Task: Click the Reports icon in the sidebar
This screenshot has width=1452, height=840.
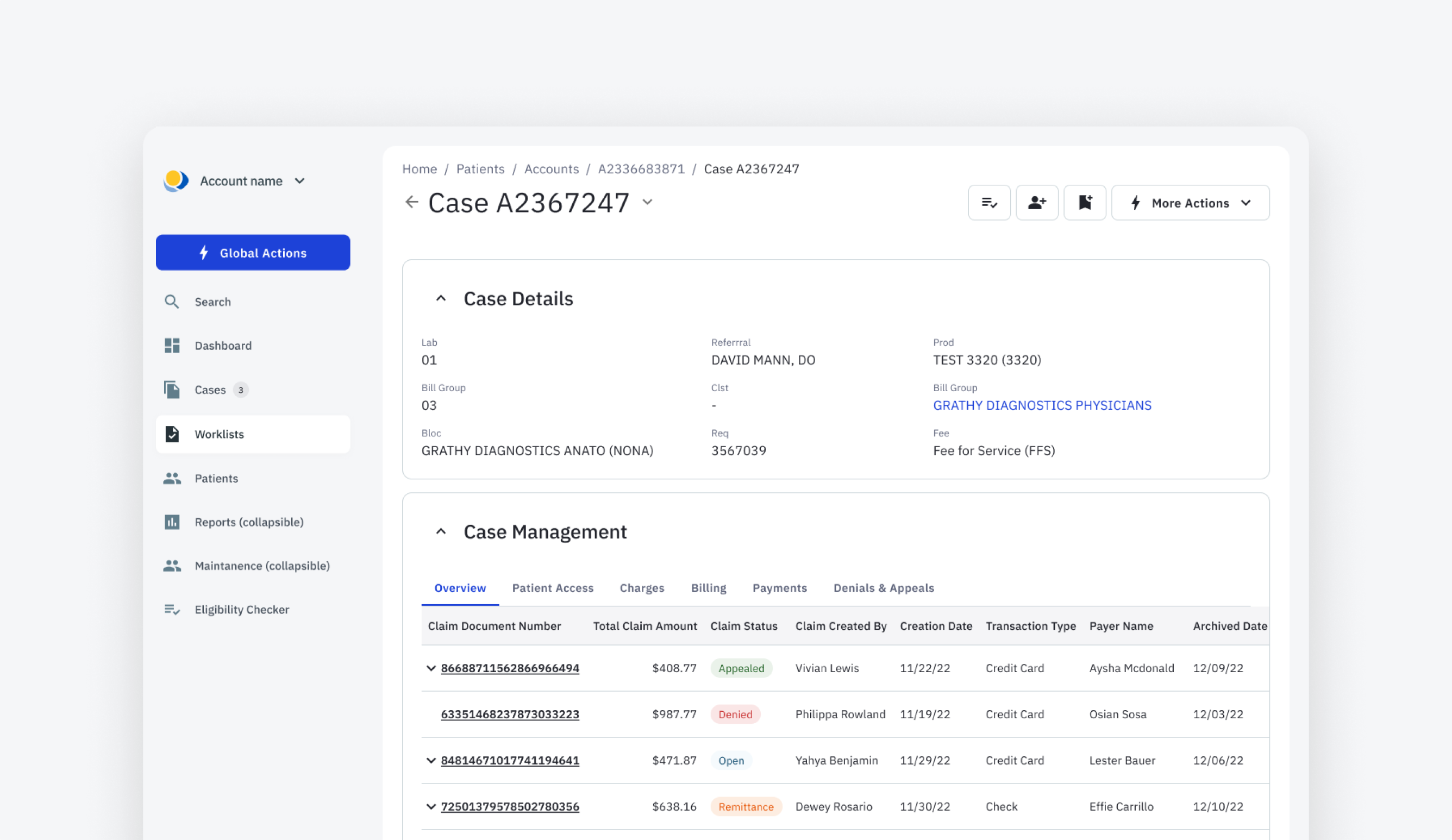Action: pos(172,522)
